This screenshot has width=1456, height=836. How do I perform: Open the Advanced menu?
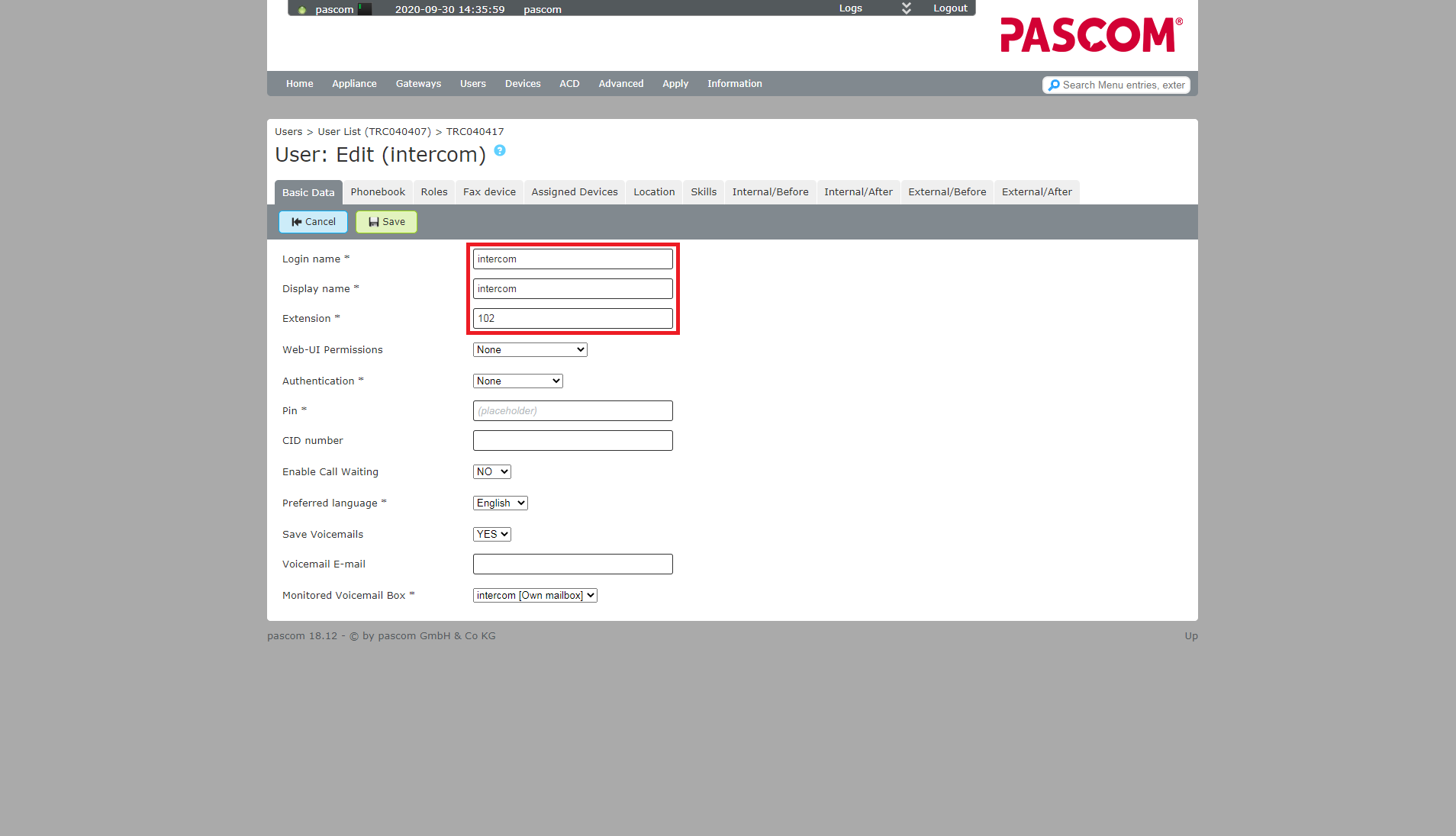click(620, 84)
